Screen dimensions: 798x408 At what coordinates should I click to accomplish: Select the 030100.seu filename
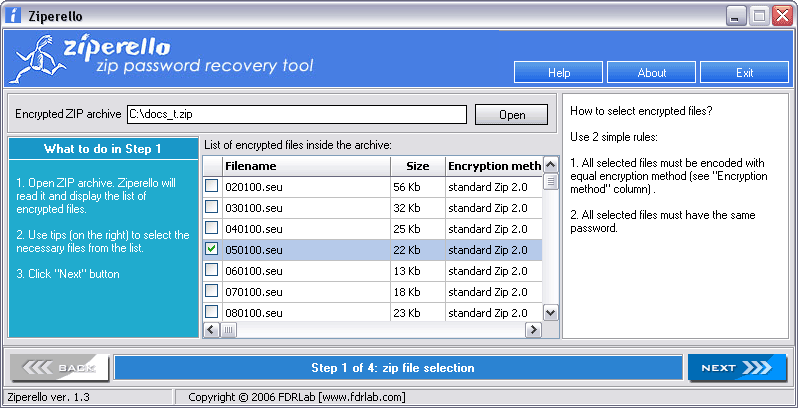coord(253,208)
